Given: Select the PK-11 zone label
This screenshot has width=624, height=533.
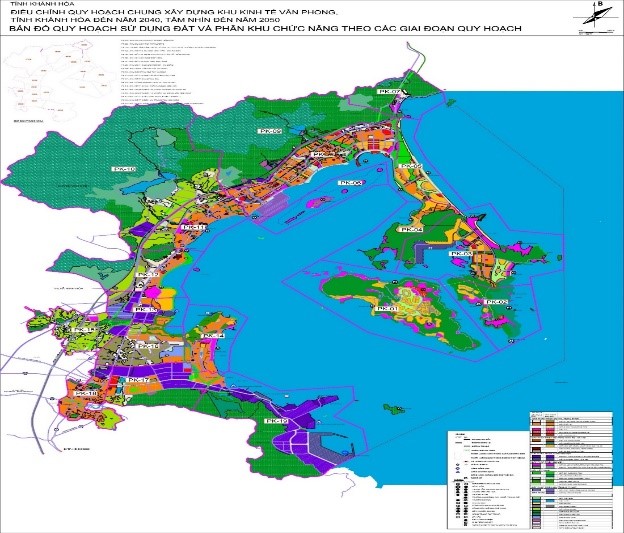Looking at the screenshot, I should pyautogui.click(x=195, y=228).
